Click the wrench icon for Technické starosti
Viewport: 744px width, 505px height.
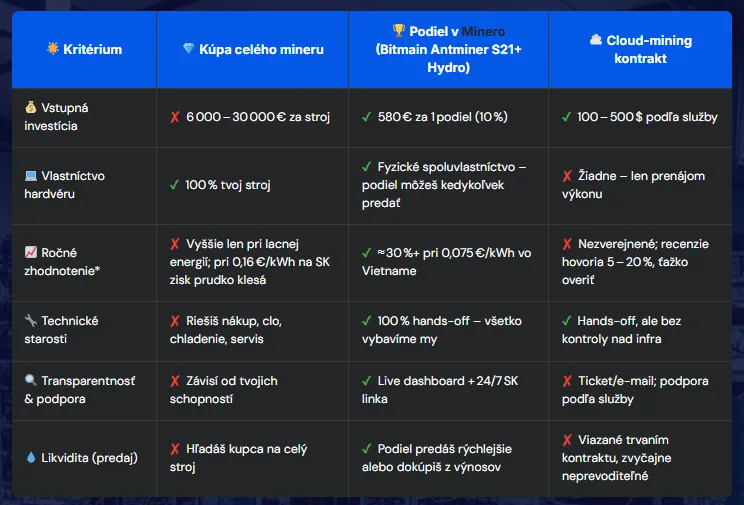31,321
